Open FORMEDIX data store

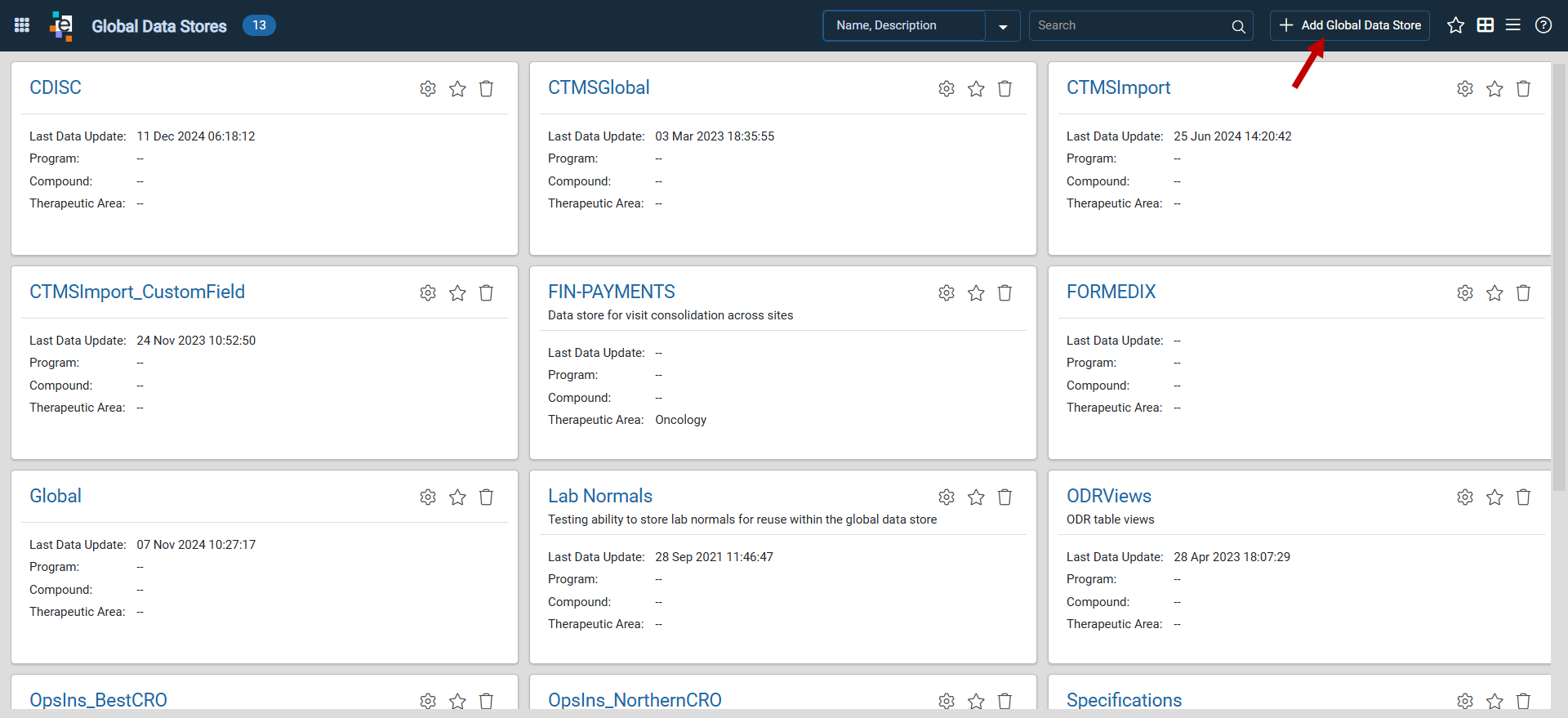tap(1111, 292)
